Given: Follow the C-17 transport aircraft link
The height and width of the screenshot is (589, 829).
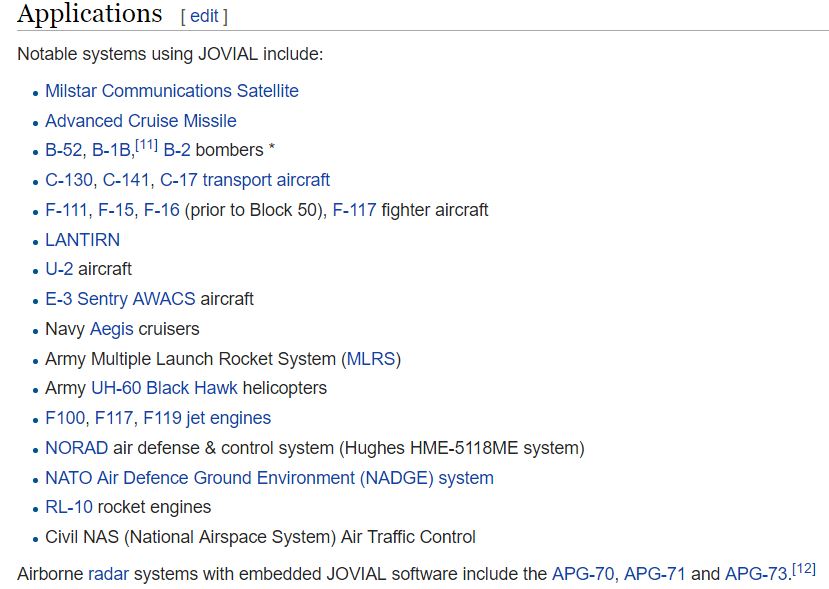Looking at the screenshot, I should (x=245, y=180).
